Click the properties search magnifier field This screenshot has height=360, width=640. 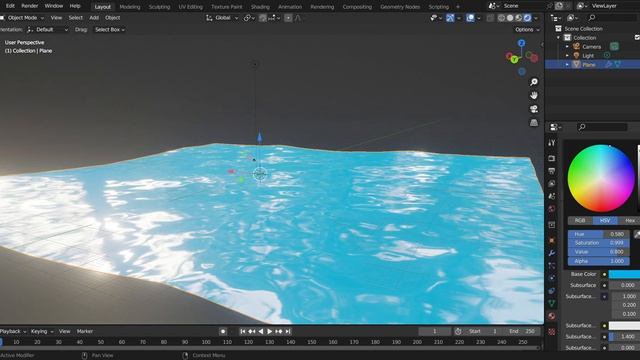[x=602, y=127]
